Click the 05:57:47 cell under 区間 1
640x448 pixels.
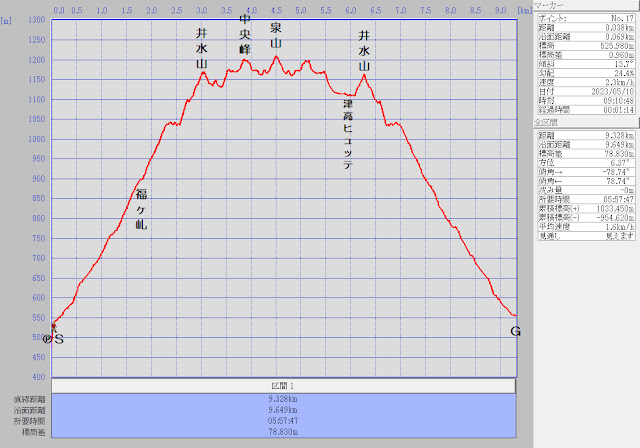point(283,421)
